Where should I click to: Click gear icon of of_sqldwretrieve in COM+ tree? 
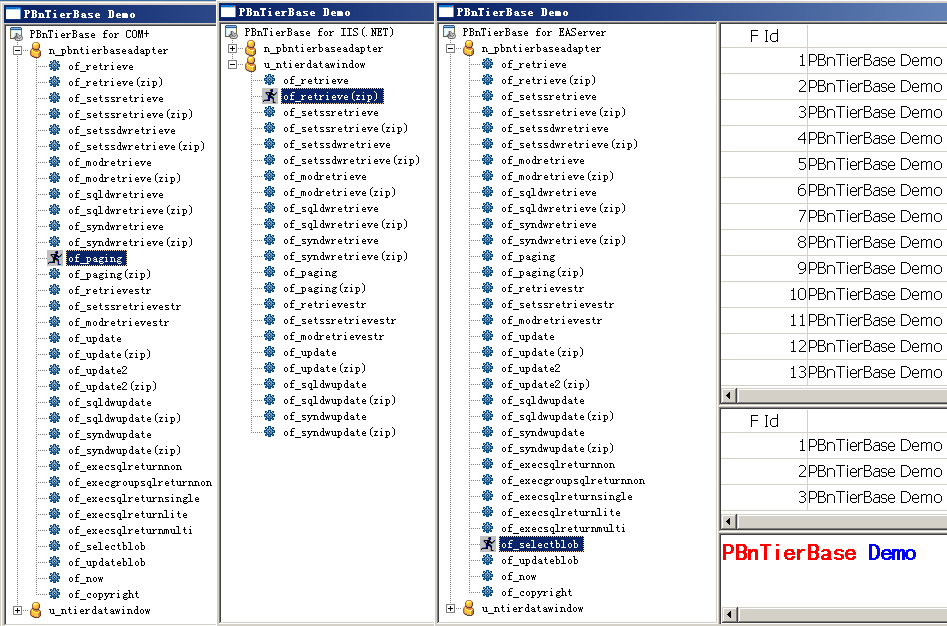[x=55, y=194]
